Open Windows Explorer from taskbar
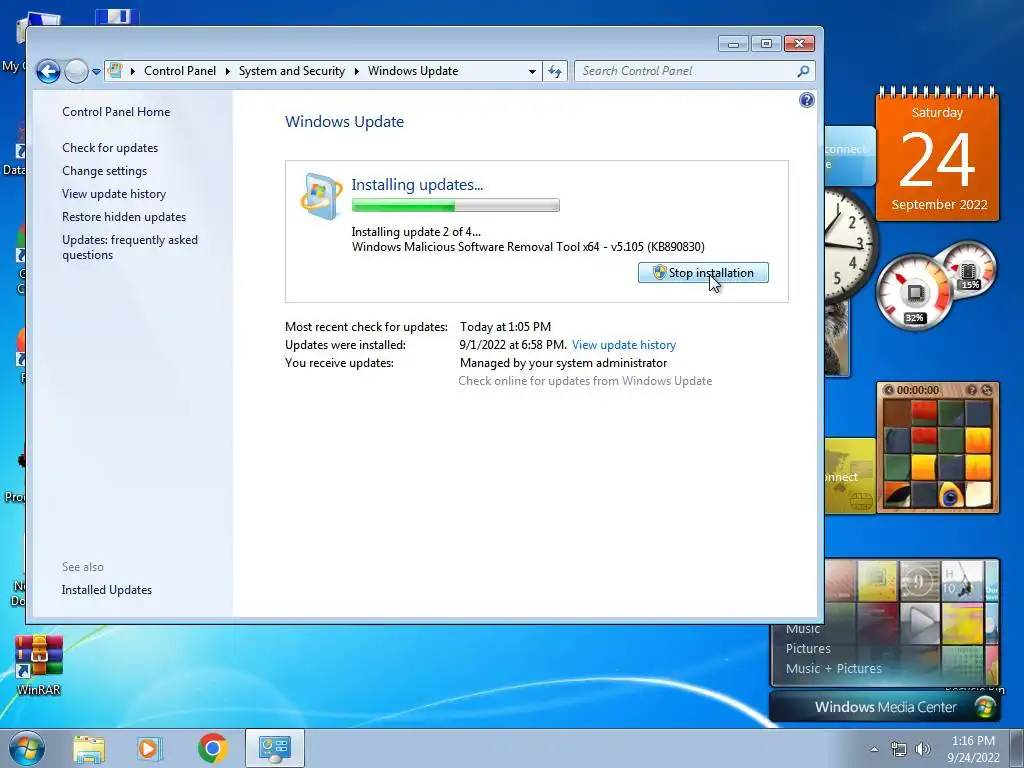This screenshot has width=1024, height=768. coord(89,748)
